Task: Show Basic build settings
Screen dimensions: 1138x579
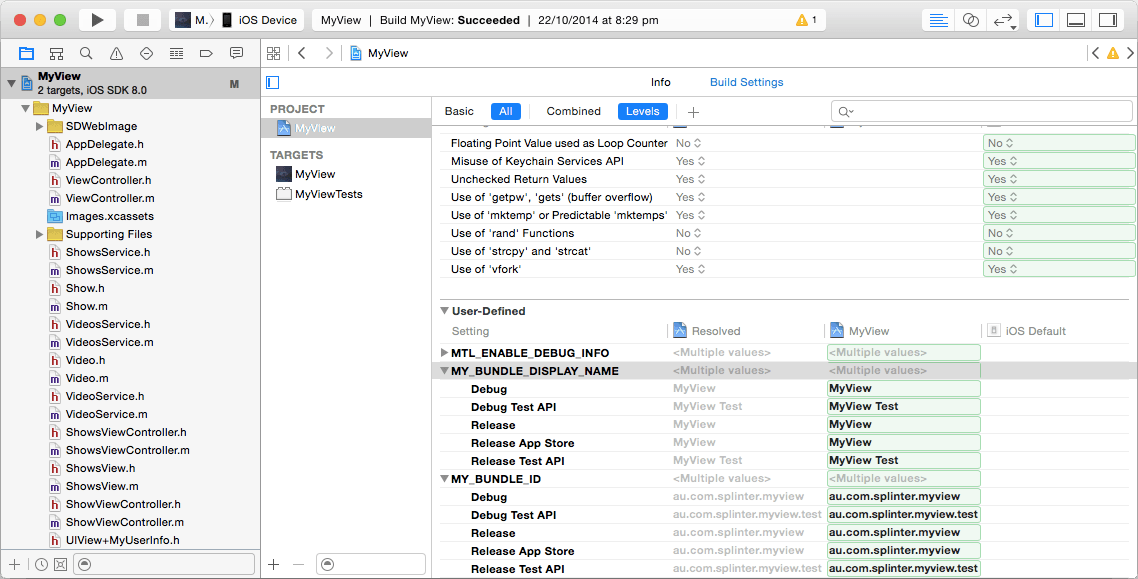Action: point(459,111)
